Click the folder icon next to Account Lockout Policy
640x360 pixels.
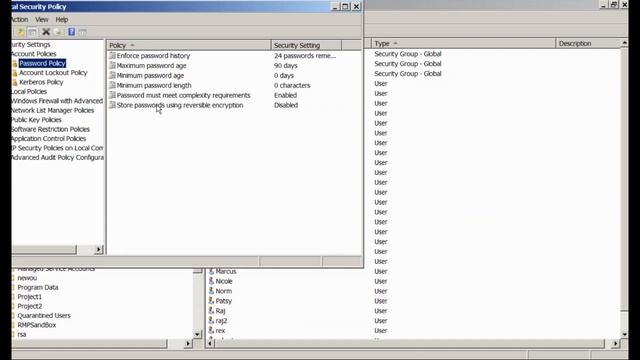tap(15, 73)
